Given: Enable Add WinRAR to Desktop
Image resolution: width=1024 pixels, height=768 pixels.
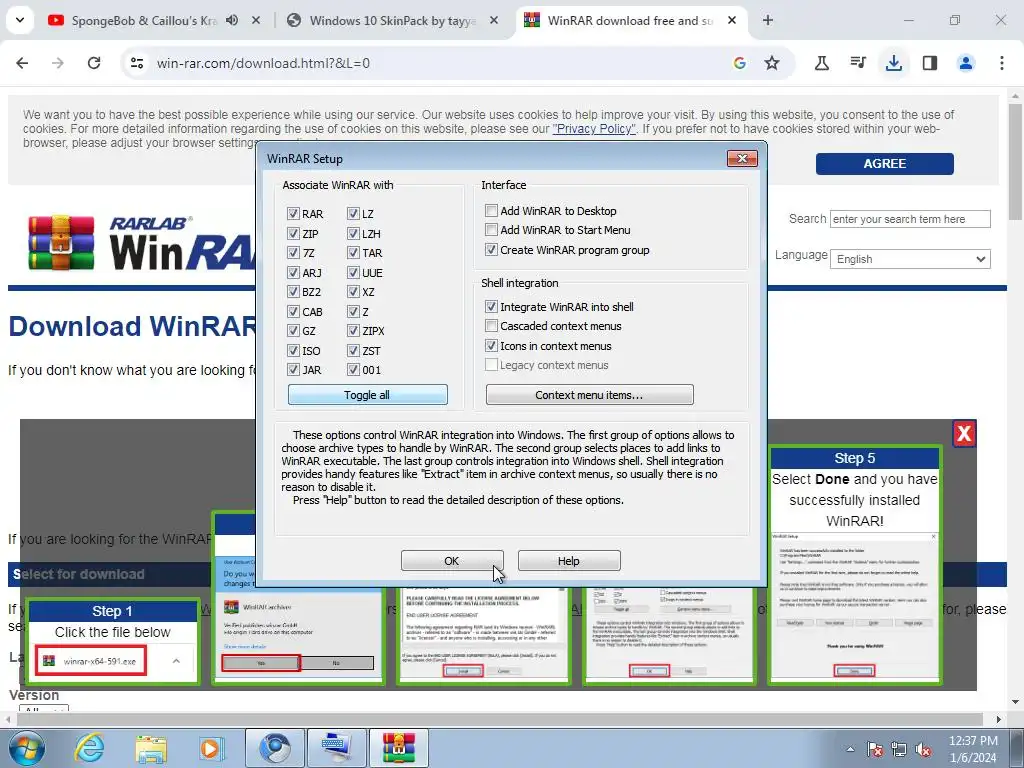Looking at the screenshot, I should point(491,210).
